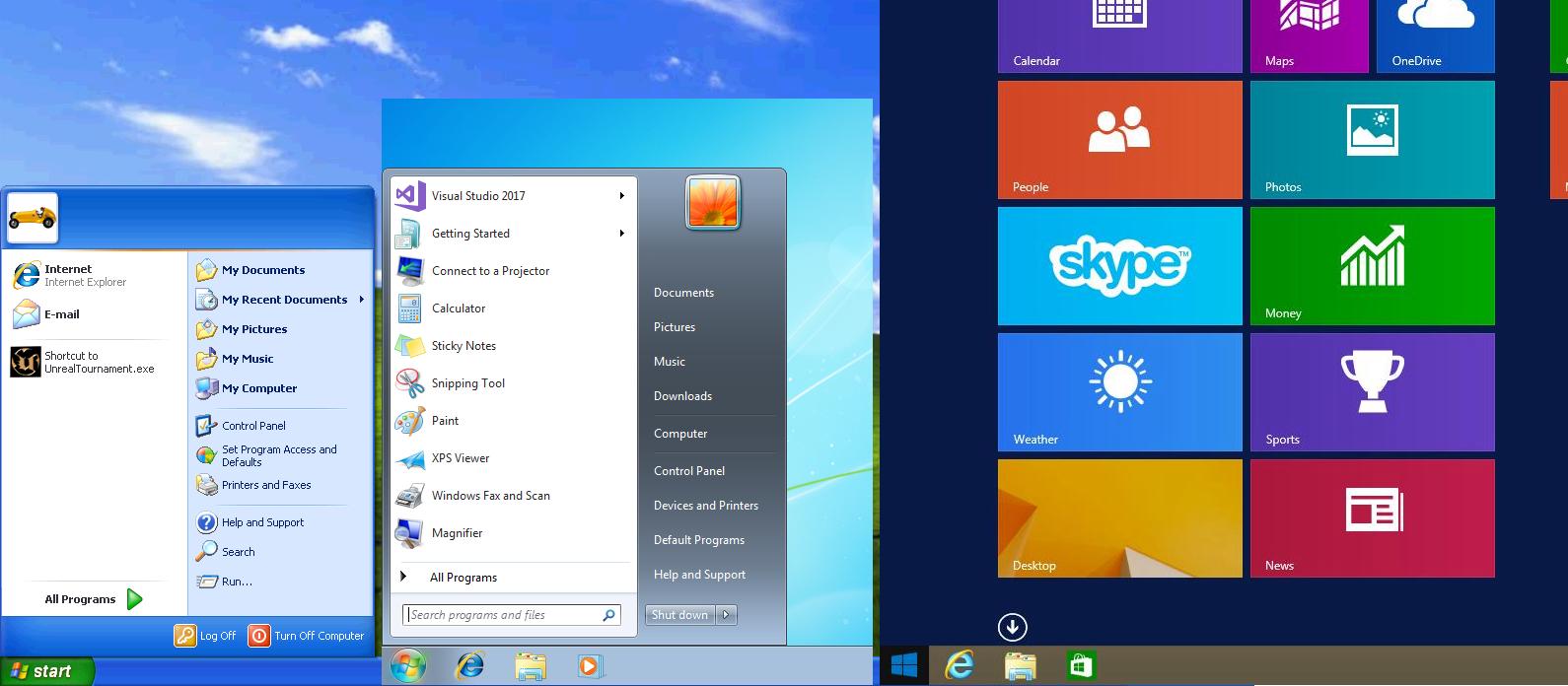Open the Money tile
Screen dimensions: 1568x686
point(1372,266)
